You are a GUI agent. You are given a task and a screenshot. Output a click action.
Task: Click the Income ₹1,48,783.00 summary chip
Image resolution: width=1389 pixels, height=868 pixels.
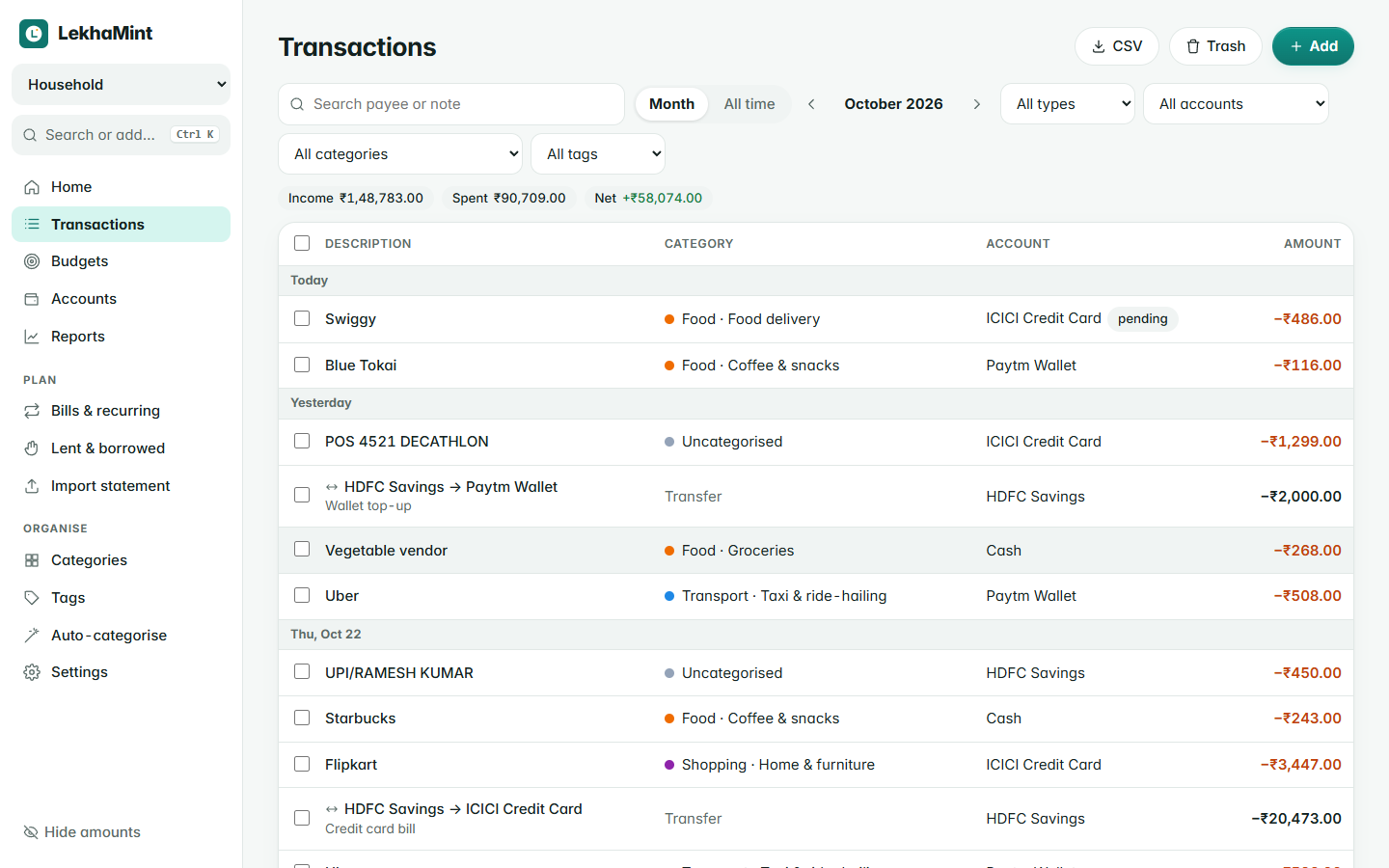point(356,198)
